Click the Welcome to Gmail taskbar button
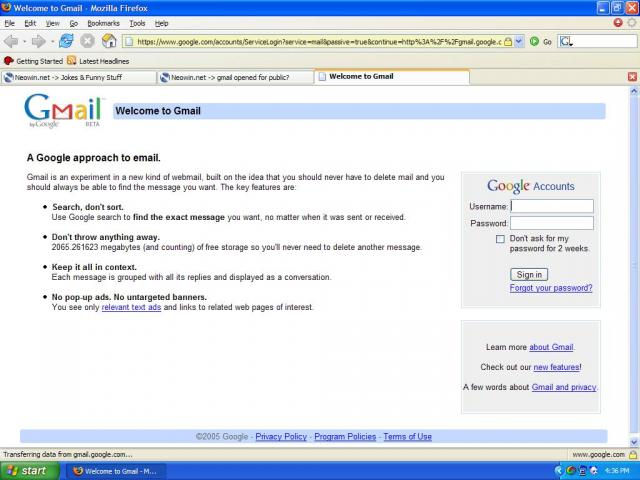This screenshot has width=640, height=480. pyautogui.click(x=116, y=471)
